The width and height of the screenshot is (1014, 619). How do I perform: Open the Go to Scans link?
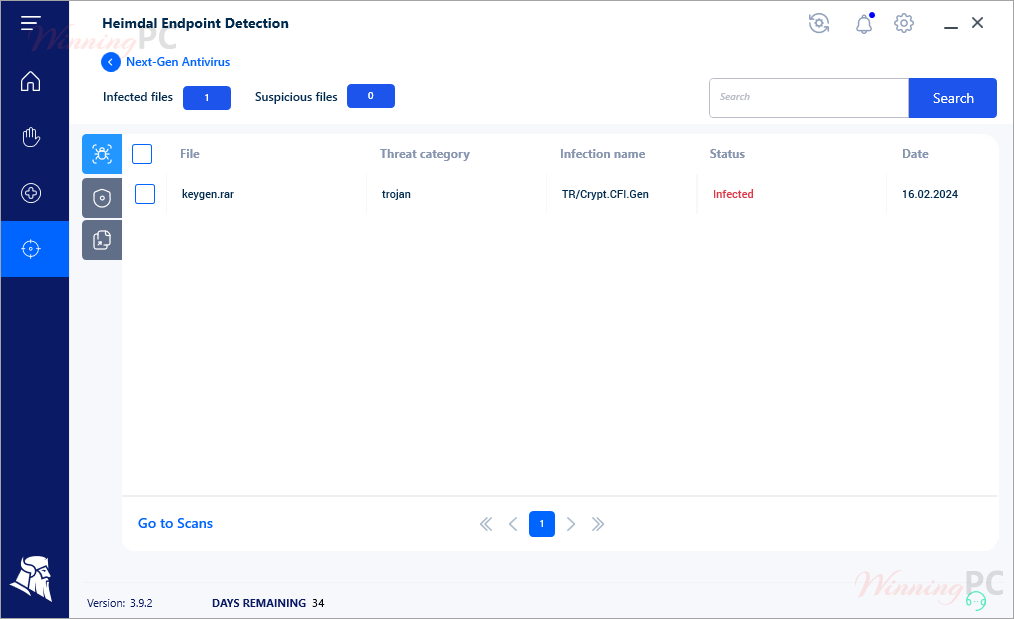pos(175,523)
